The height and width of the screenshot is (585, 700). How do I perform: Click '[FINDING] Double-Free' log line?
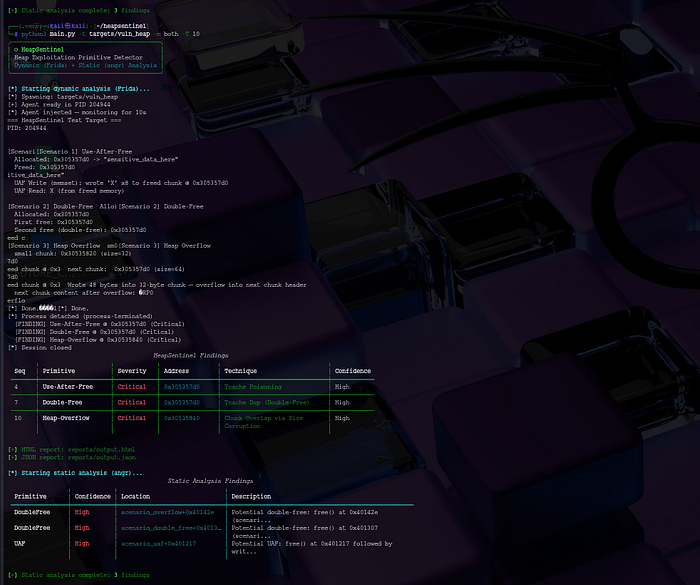click(x=94, y=332)
